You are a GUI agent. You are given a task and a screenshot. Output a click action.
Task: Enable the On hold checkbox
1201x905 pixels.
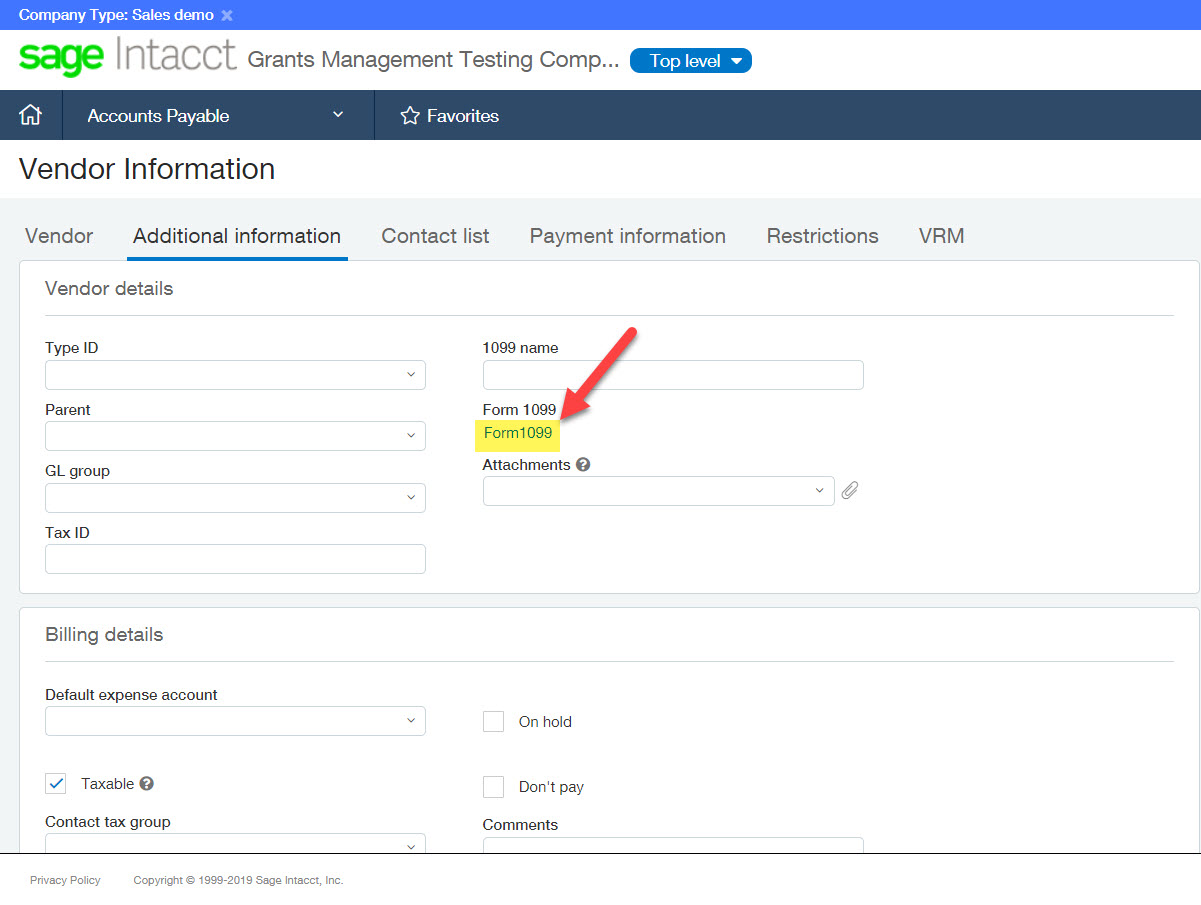[493, 722]
